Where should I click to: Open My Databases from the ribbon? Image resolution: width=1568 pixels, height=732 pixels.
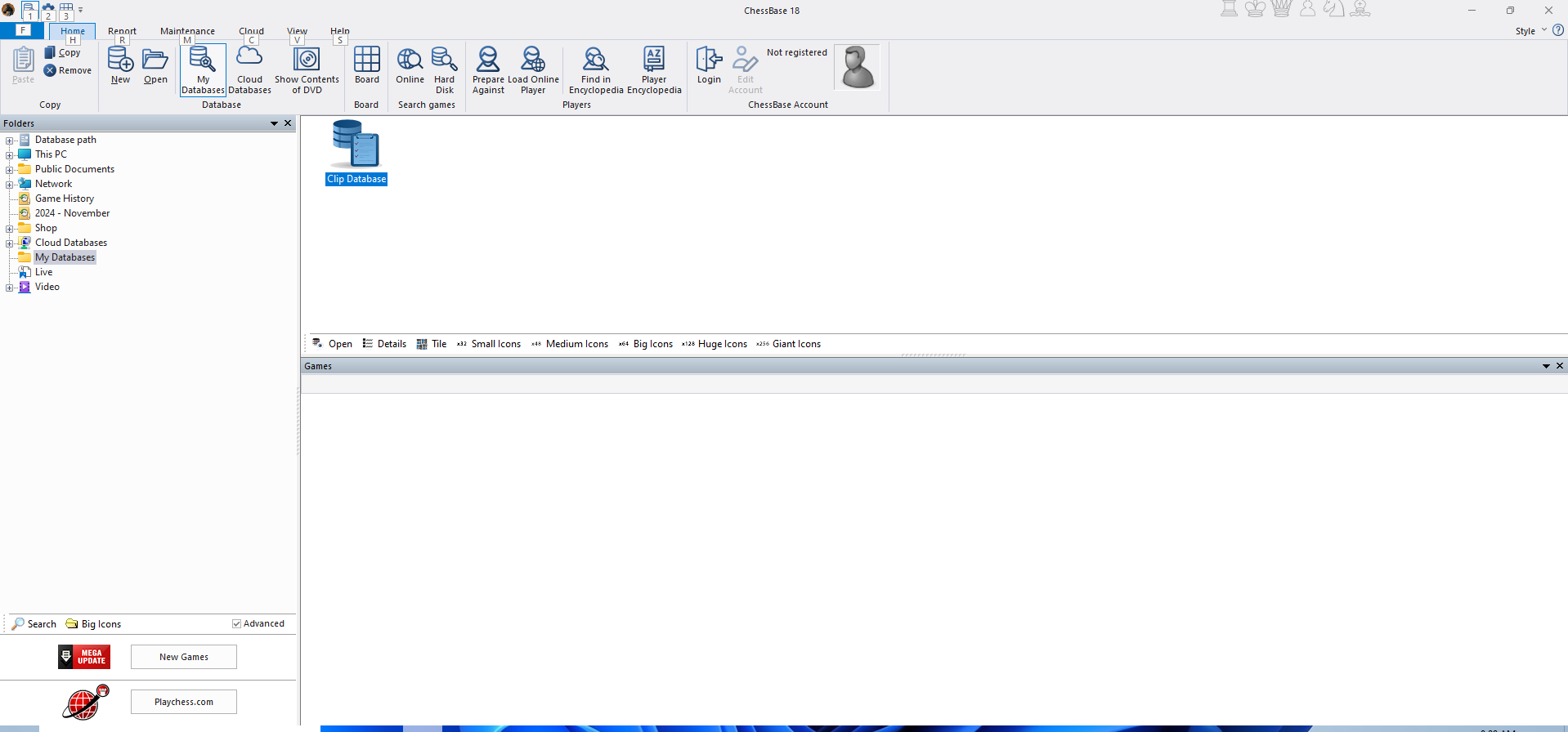[x=203, y=70]
